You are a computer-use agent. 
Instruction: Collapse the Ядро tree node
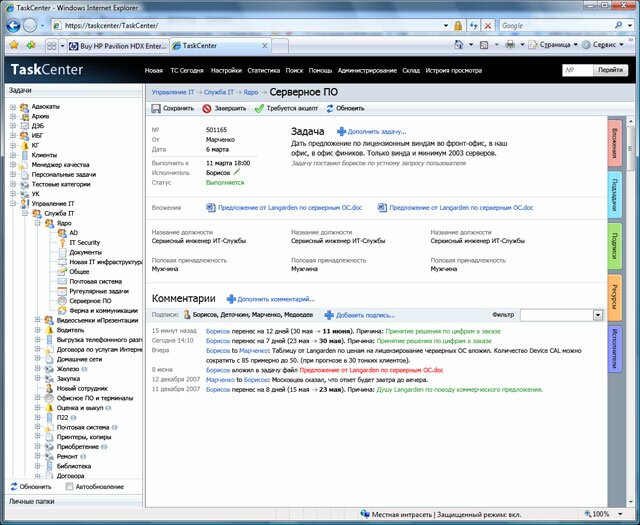coord(38,223)
